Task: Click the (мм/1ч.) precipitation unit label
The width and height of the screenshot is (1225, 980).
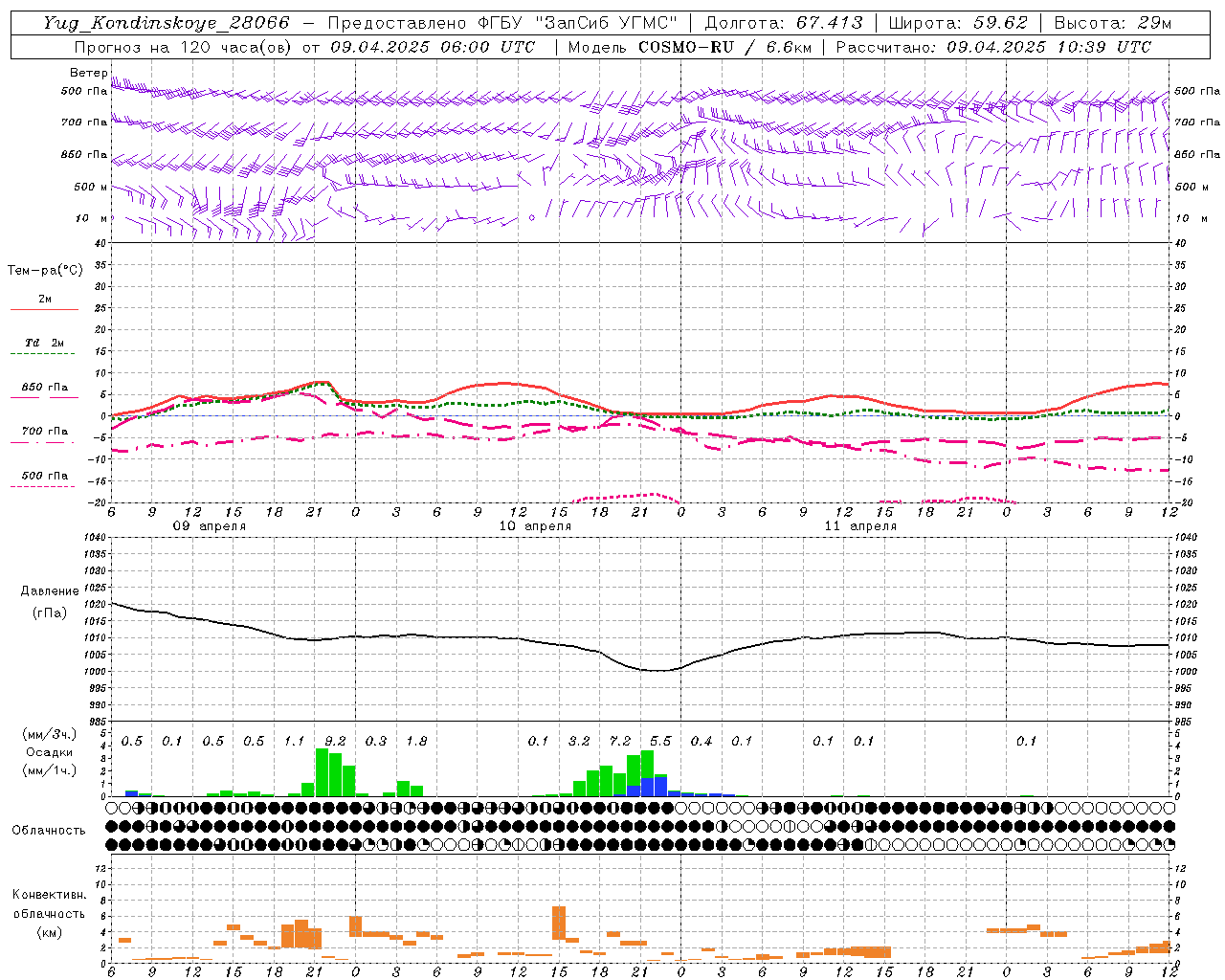Action: coord(50,770)
